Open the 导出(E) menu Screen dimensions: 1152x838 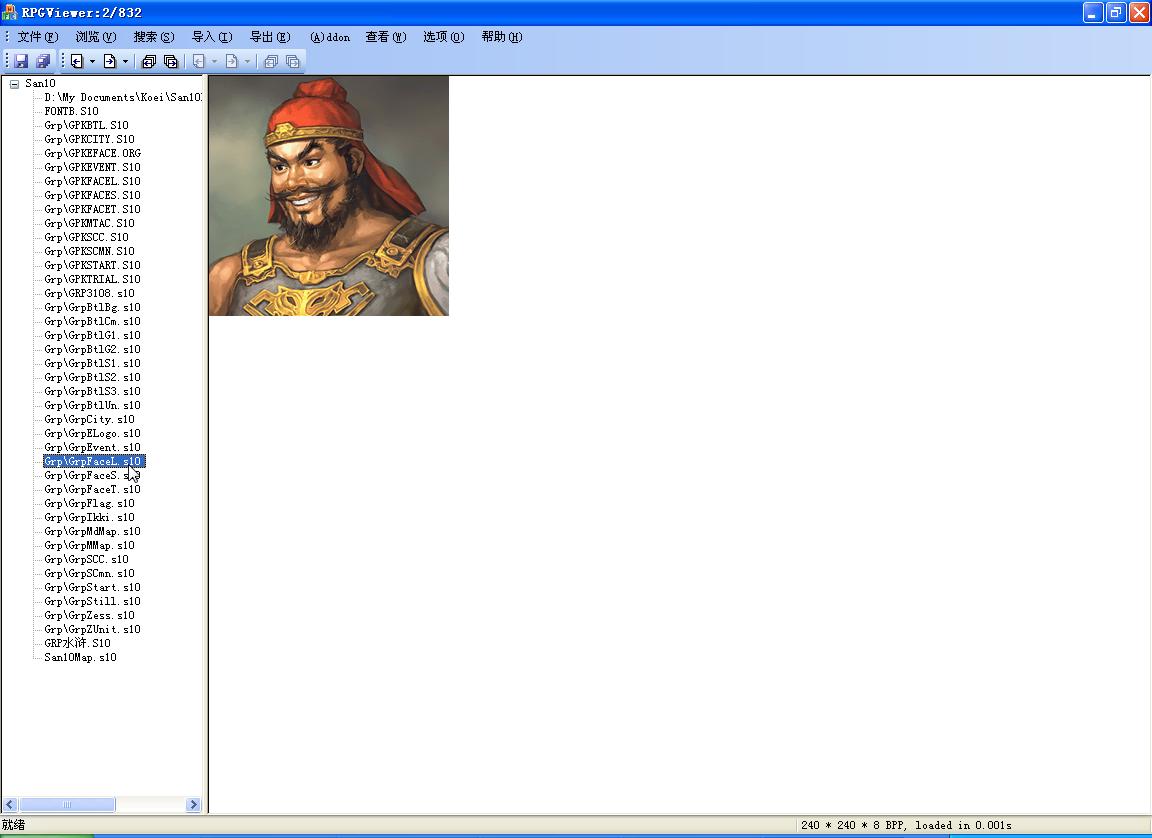pos(269,37)
